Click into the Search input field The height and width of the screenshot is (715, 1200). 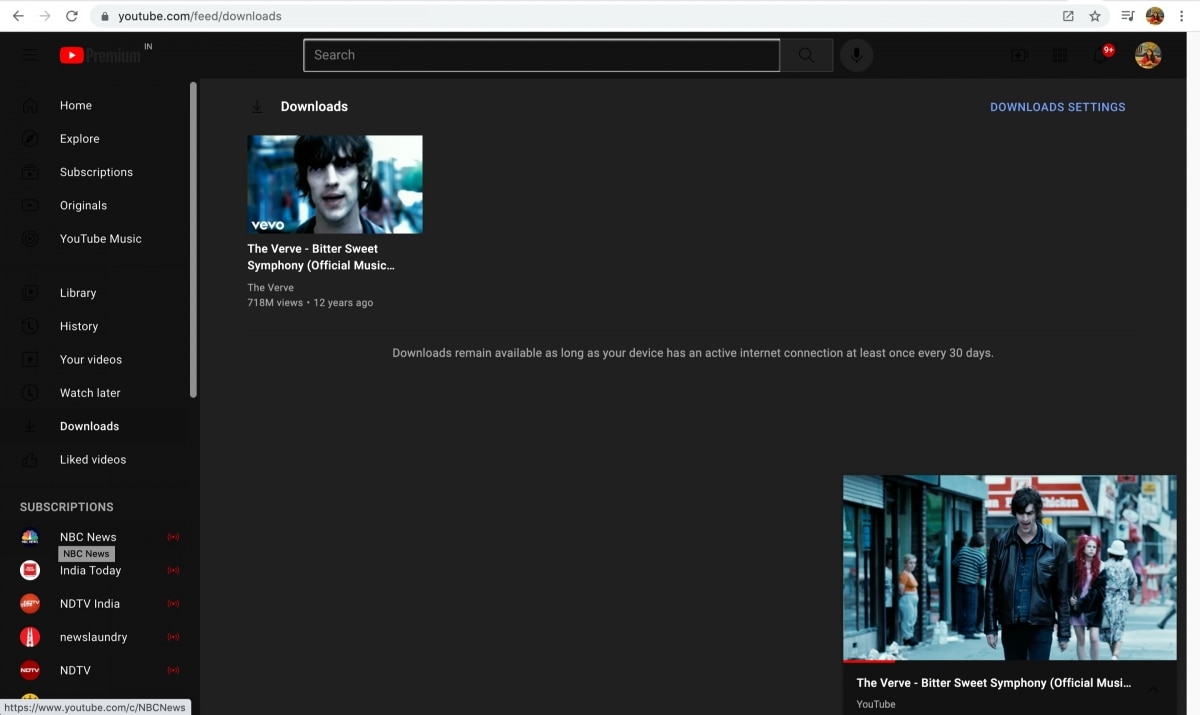(540, 55)
